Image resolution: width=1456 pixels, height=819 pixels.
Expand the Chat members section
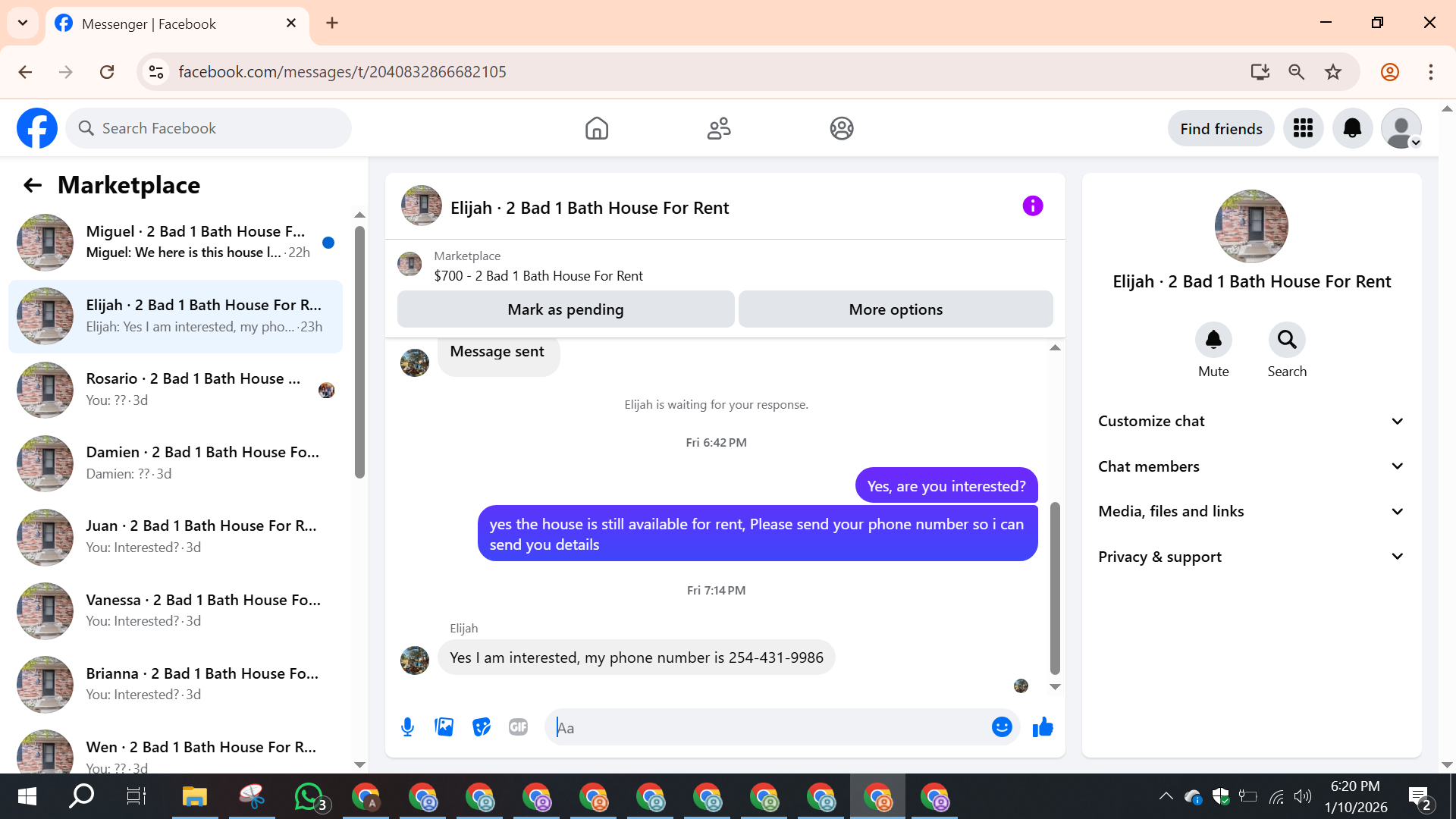[1251, 466]
